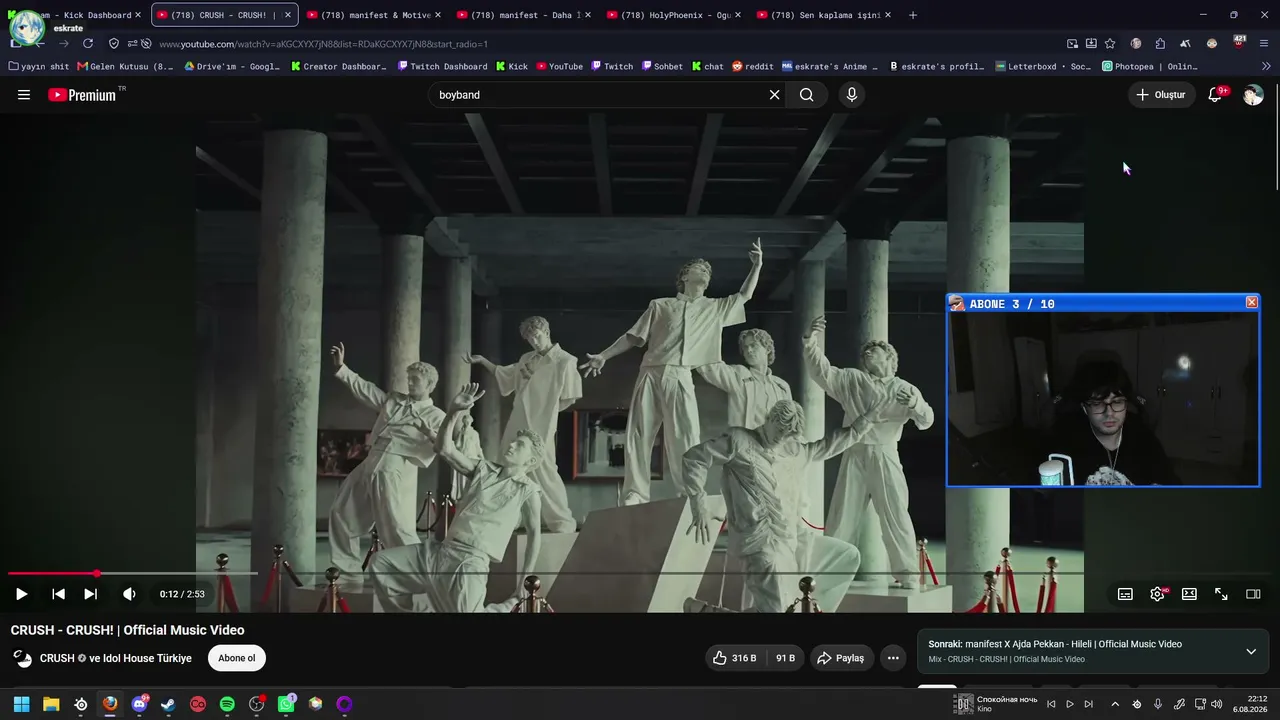The width and height of the screenshot is (1280, 720).
Task: Expand the Sonraki playlist panel chevron
Action: click(x=1251, y=651)
